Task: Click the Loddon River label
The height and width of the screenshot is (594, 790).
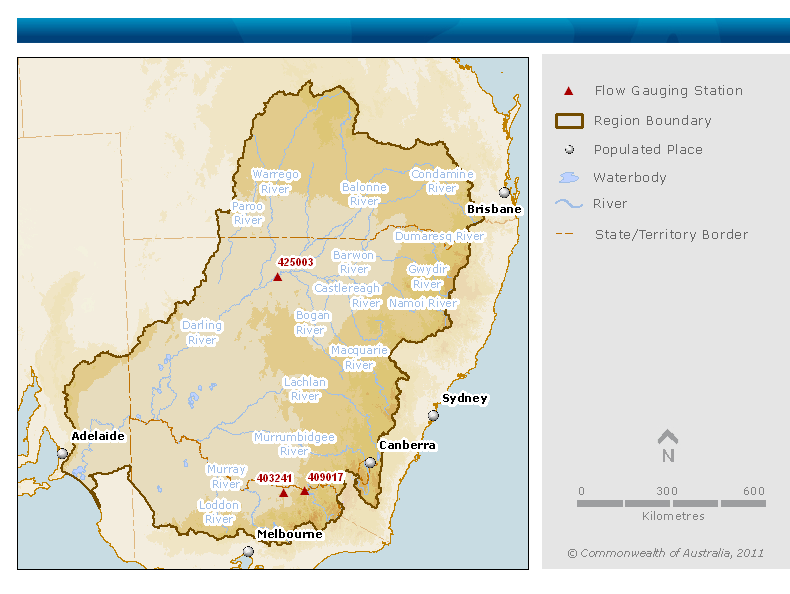Action: pos(219,512)
